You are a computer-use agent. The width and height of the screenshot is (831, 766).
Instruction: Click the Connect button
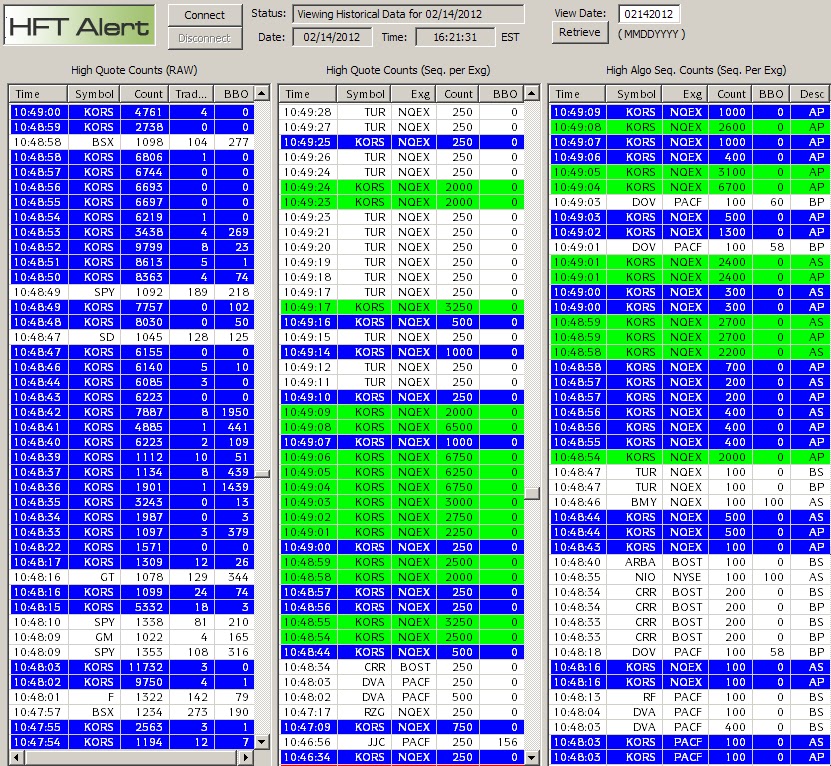pyautogui.click(x=205, y=15)
